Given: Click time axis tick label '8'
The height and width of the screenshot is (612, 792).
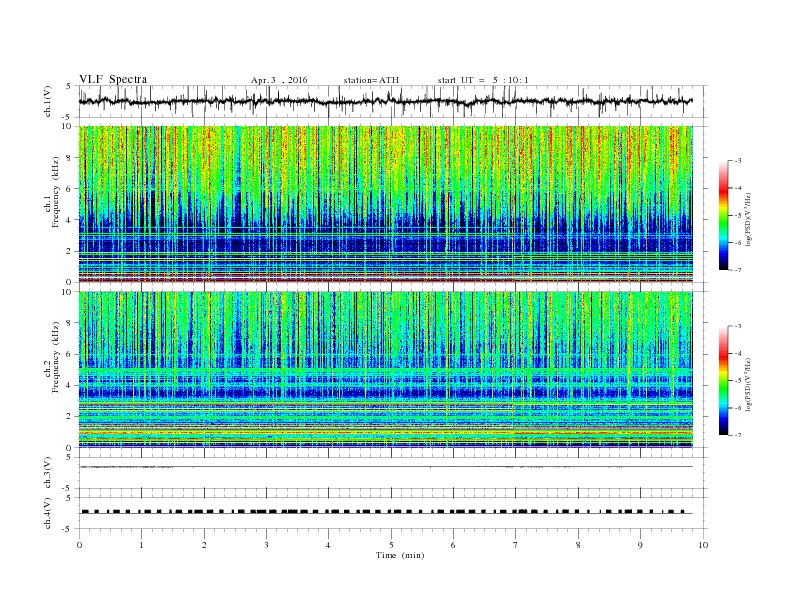Looking at the screenshot, I should click(x=578, y=545).
